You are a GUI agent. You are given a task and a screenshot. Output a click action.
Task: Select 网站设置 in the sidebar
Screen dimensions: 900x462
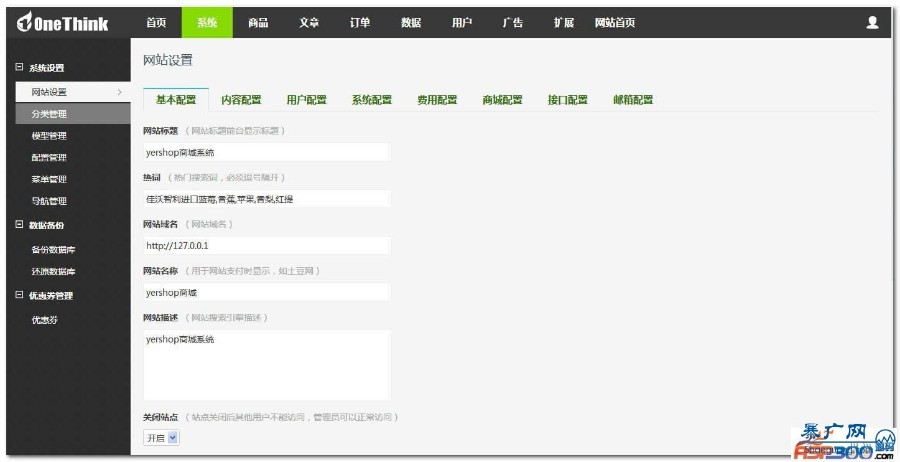point(73,92)
